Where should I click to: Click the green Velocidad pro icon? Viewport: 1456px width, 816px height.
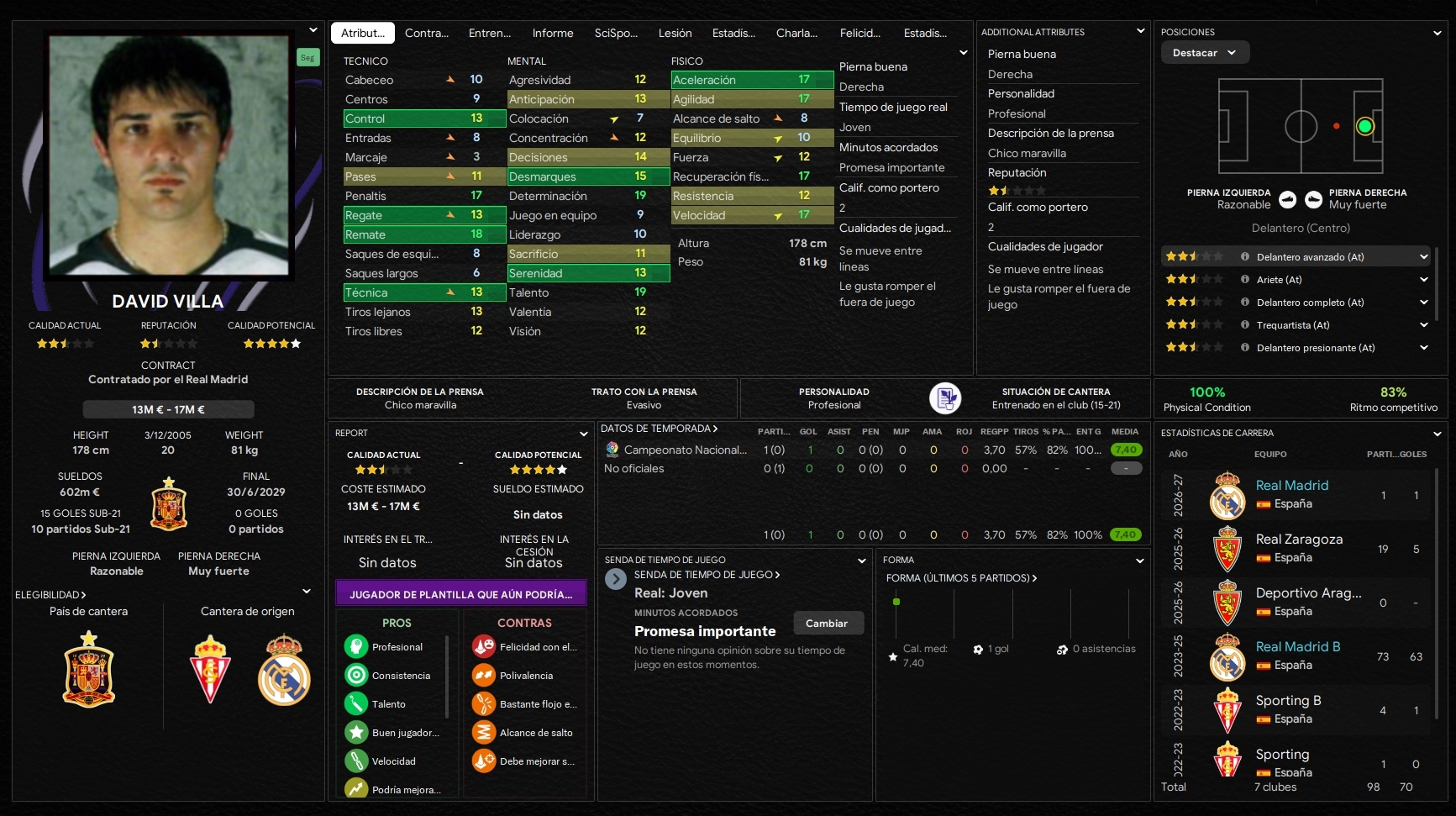[356, 761]
